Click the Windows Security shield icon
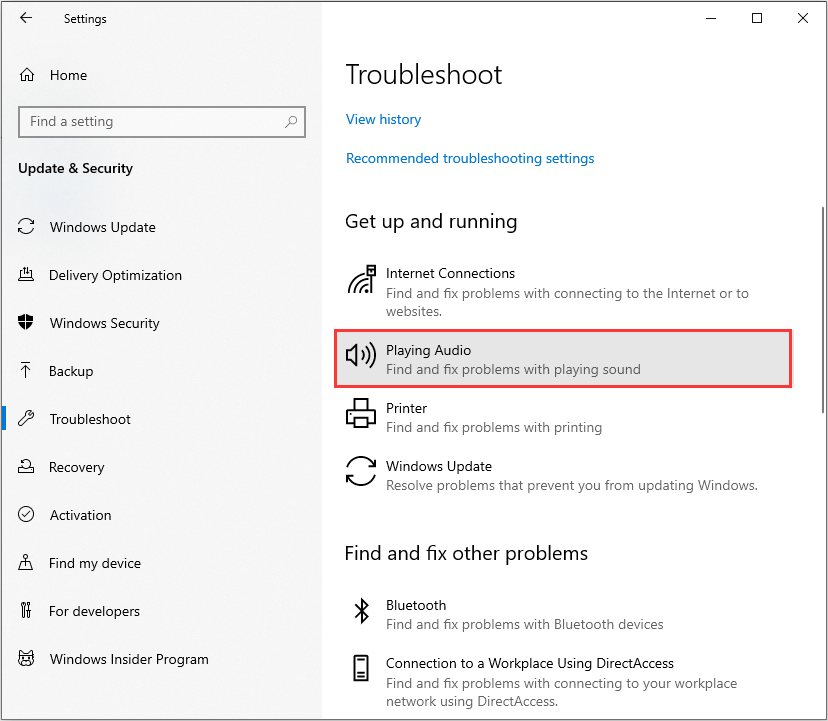 click(25, 322)
